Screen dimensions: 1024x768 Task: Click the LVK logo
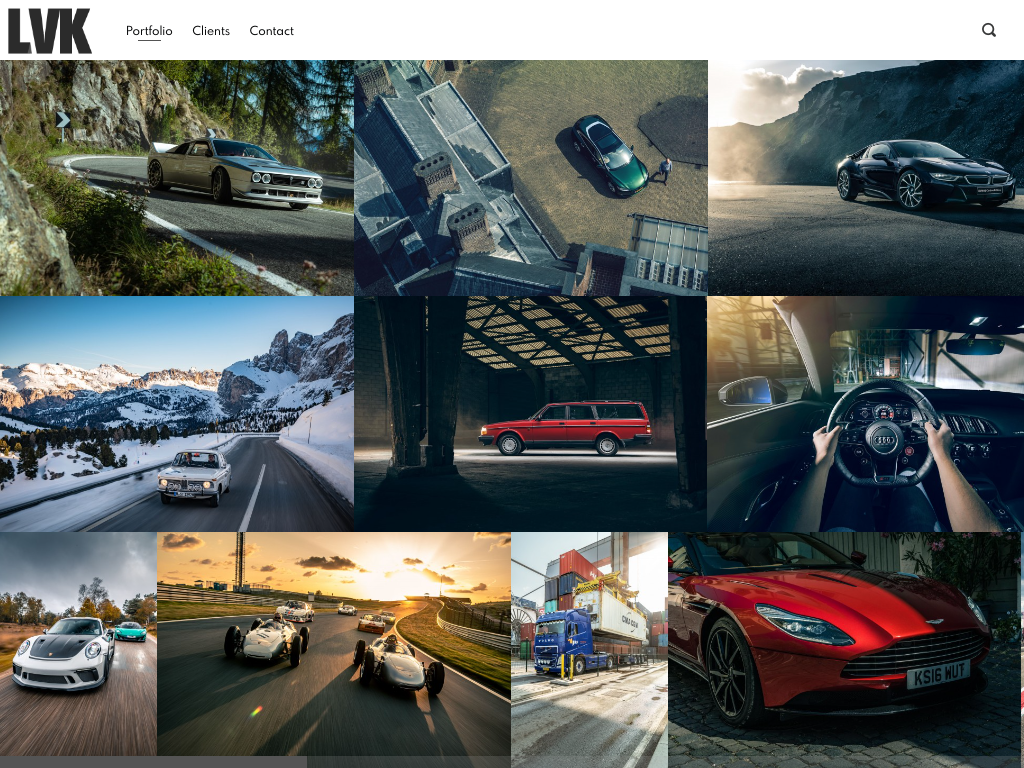pos(49,31)
